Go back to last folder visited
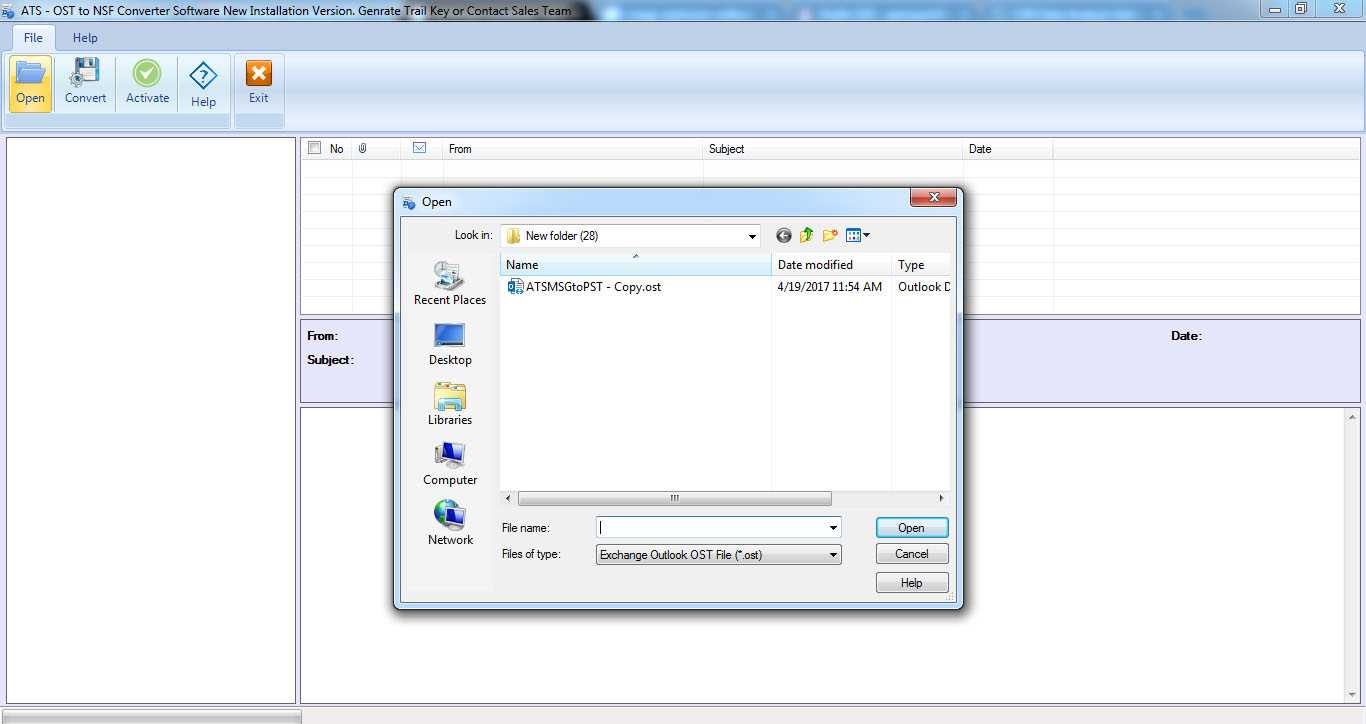The image size is (1366, 724). point(783,236)
